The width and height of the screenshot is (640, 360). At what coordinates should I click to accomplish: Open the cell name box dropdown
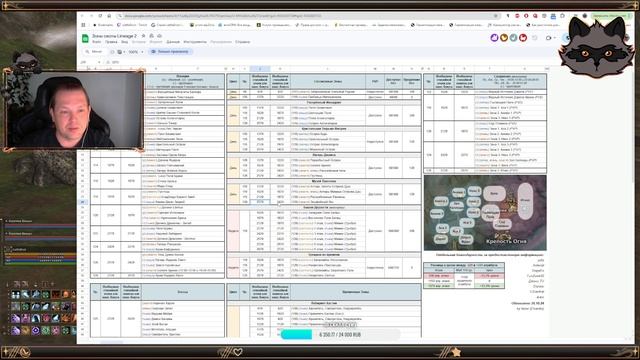pos(99,62)
